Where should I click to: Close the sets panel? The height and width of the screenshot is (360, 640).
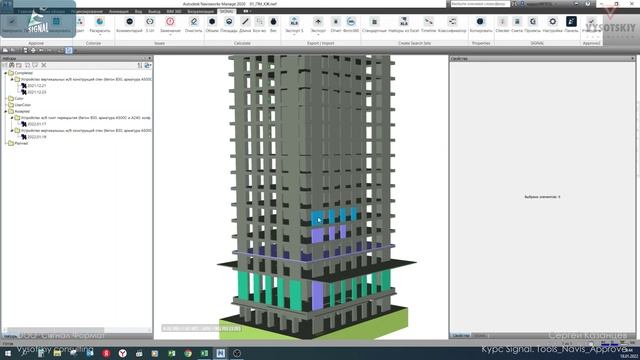tap(149, 59)
